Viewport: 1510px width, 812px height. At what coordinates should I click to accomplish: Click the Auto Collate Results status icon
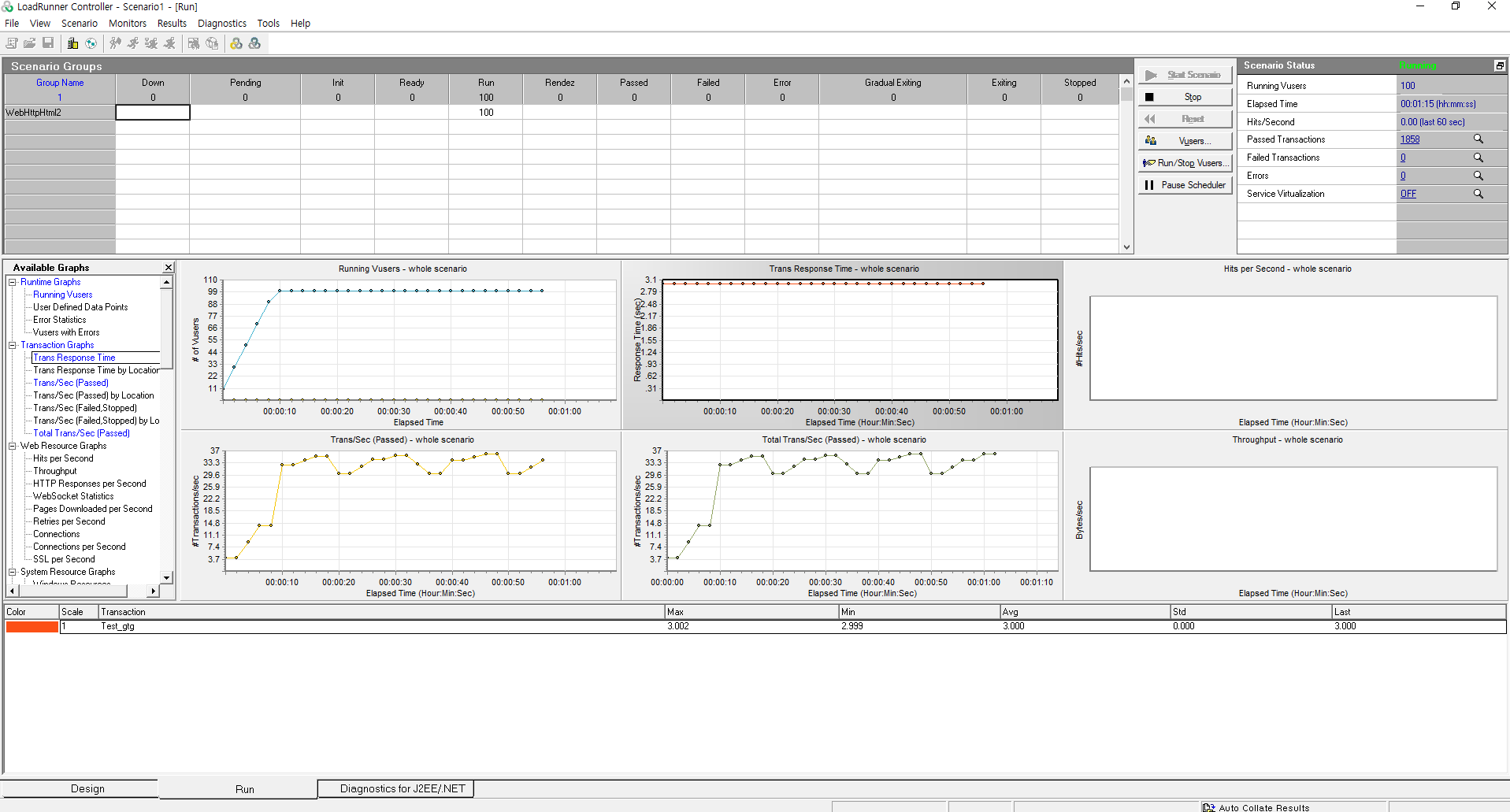(x=1209, y=807)
